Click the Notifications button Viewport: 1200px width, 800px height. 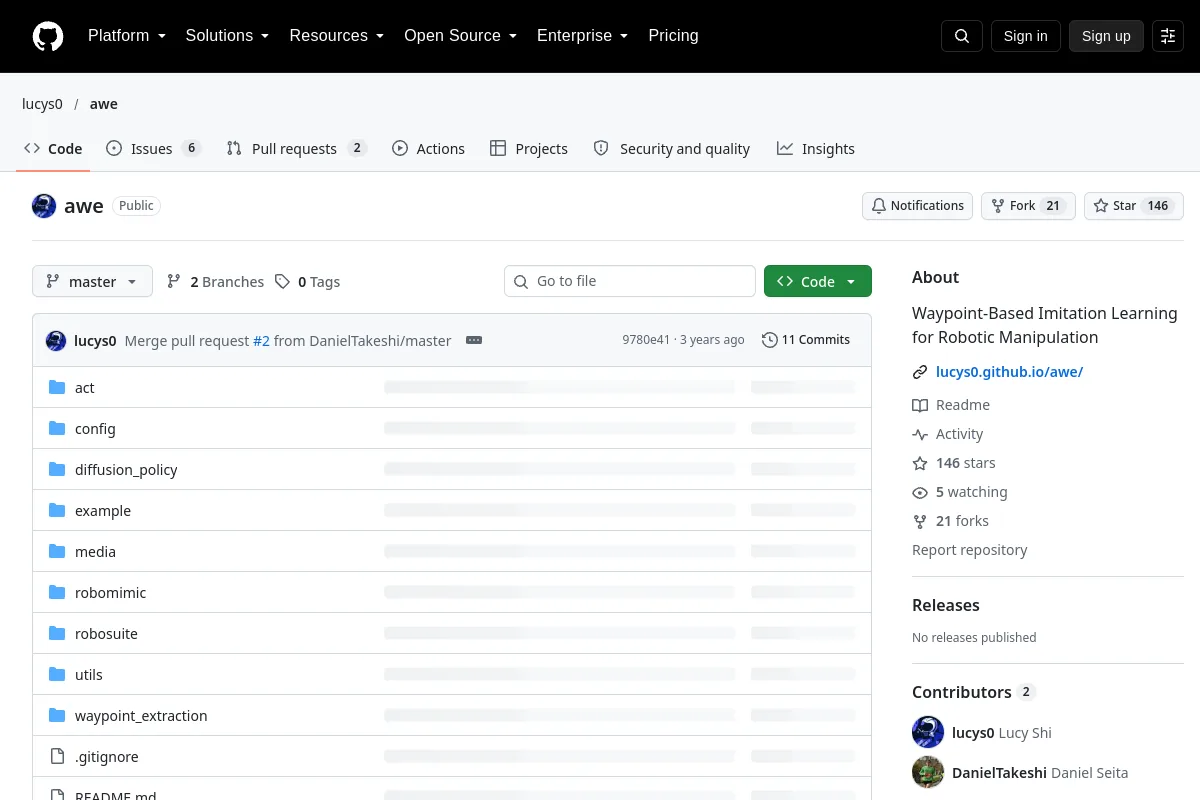918,206
